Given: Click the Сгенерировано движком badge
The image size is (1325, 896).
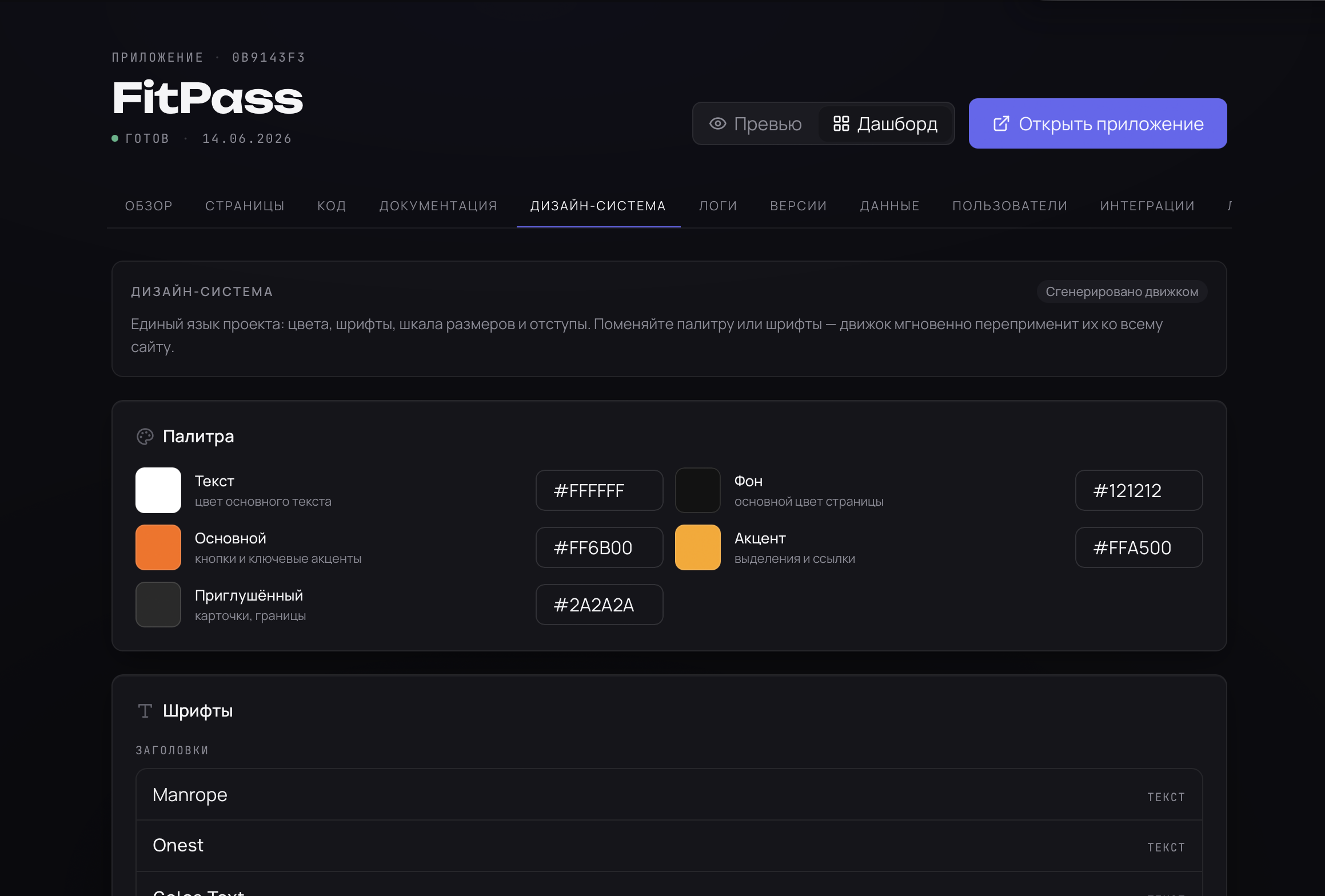Looking at the screenshot, I should [1122, 291].
